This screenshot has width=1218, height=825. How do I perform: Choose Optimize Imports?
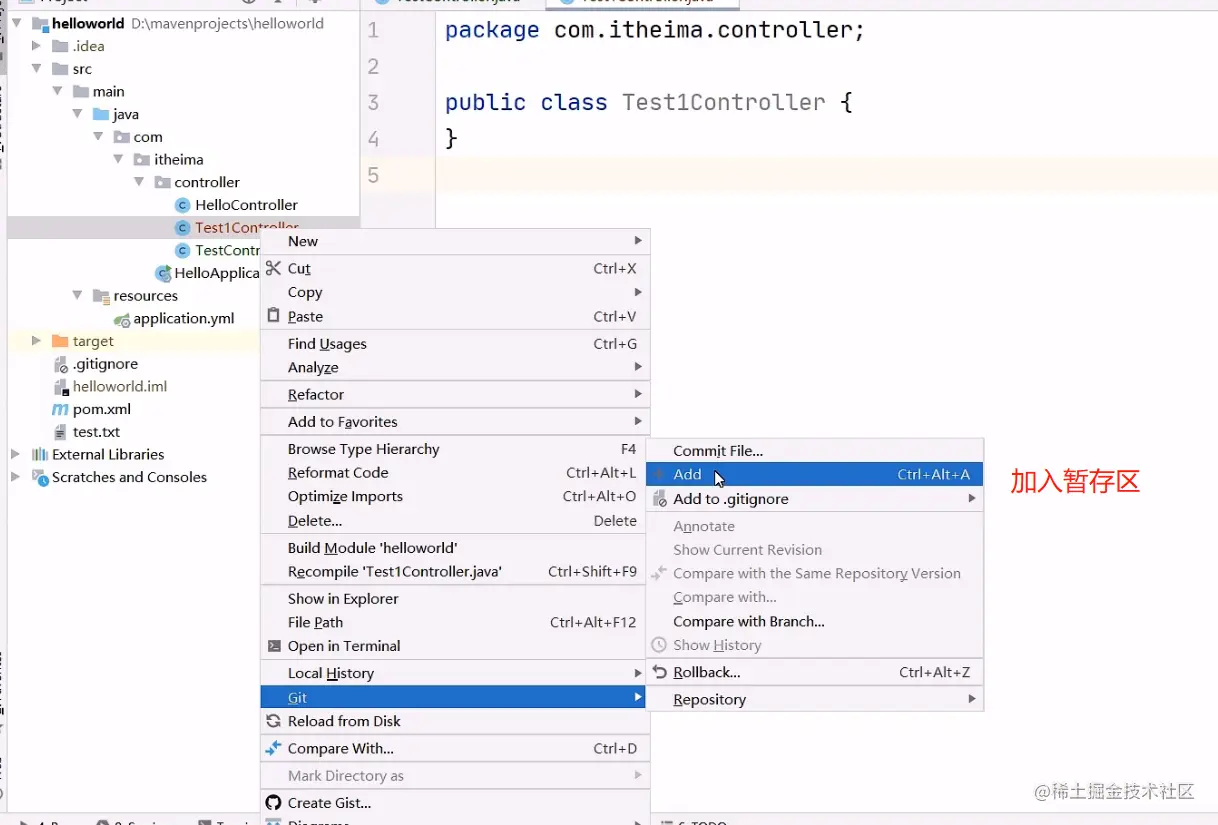455,496
